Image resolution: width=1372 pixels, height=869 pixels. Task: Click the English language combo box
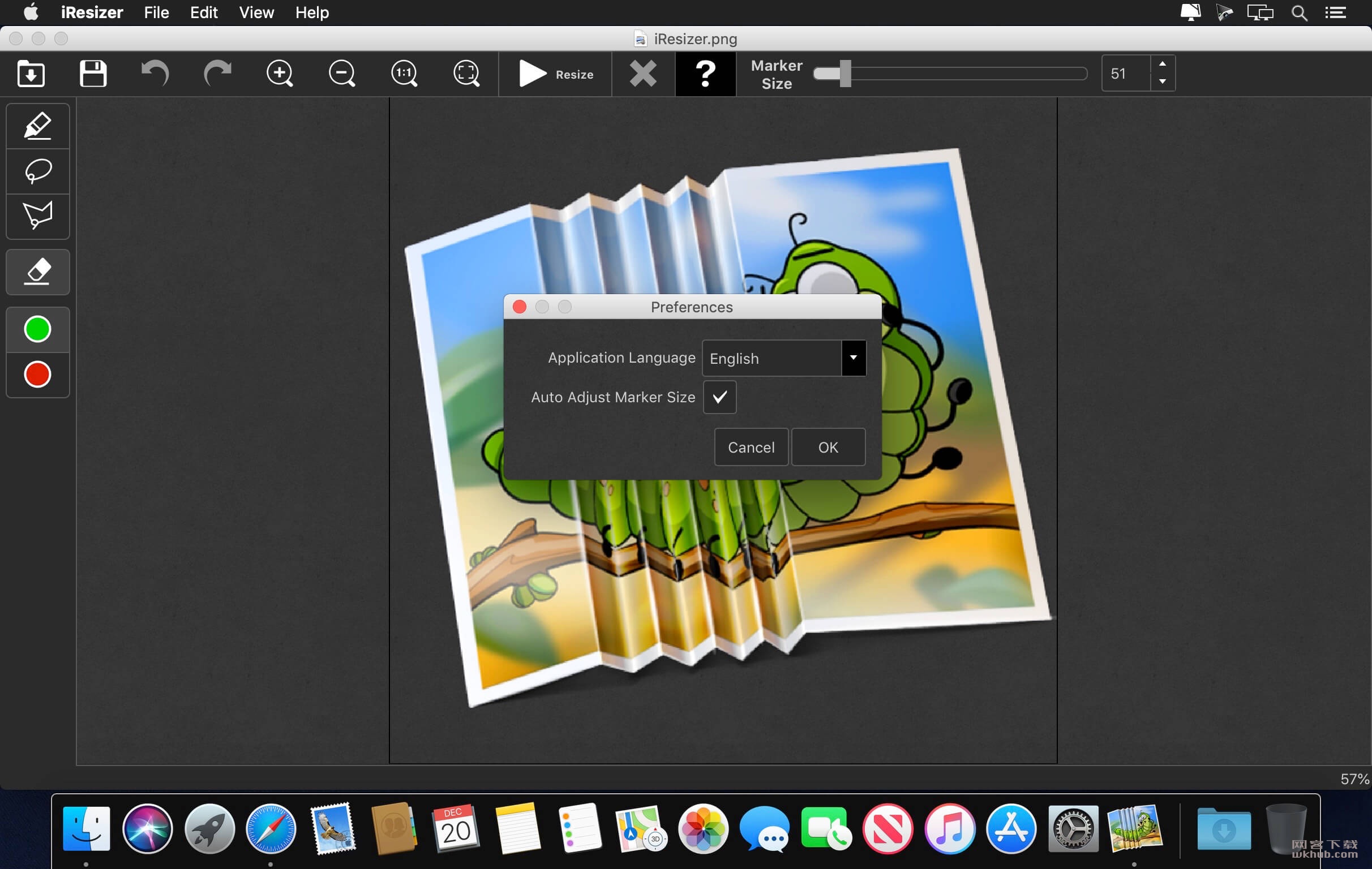pyautogui.click(x=784, y=358)
